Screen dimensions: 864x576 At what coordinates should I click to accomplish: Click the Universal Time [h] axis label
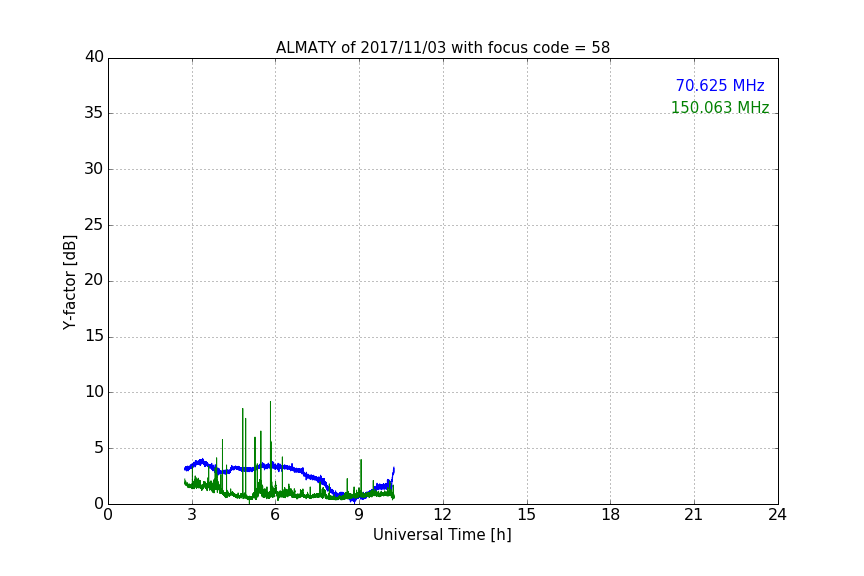point(442,535)
